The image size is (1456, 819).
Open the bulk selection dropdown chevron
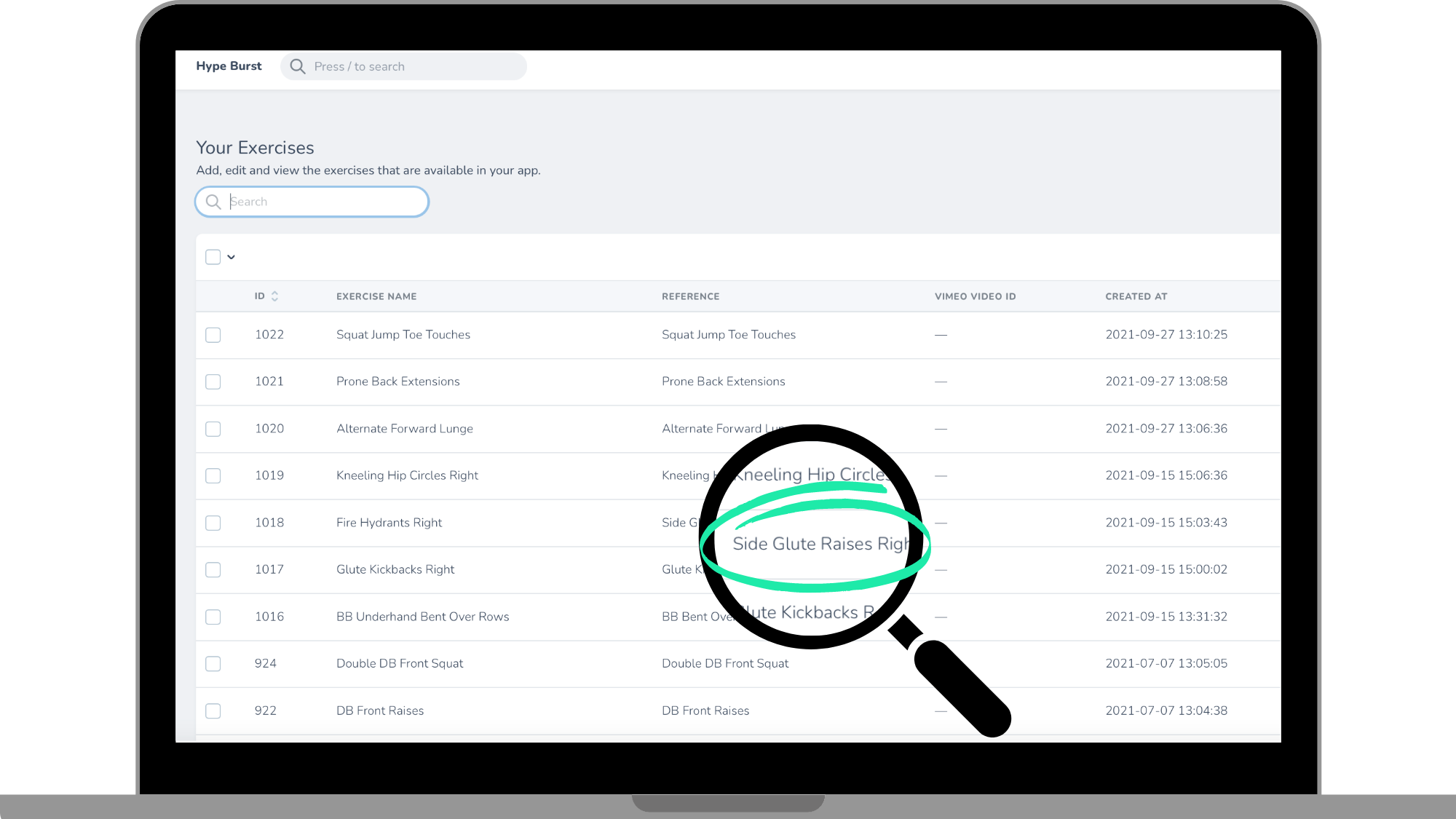point(232,257)
